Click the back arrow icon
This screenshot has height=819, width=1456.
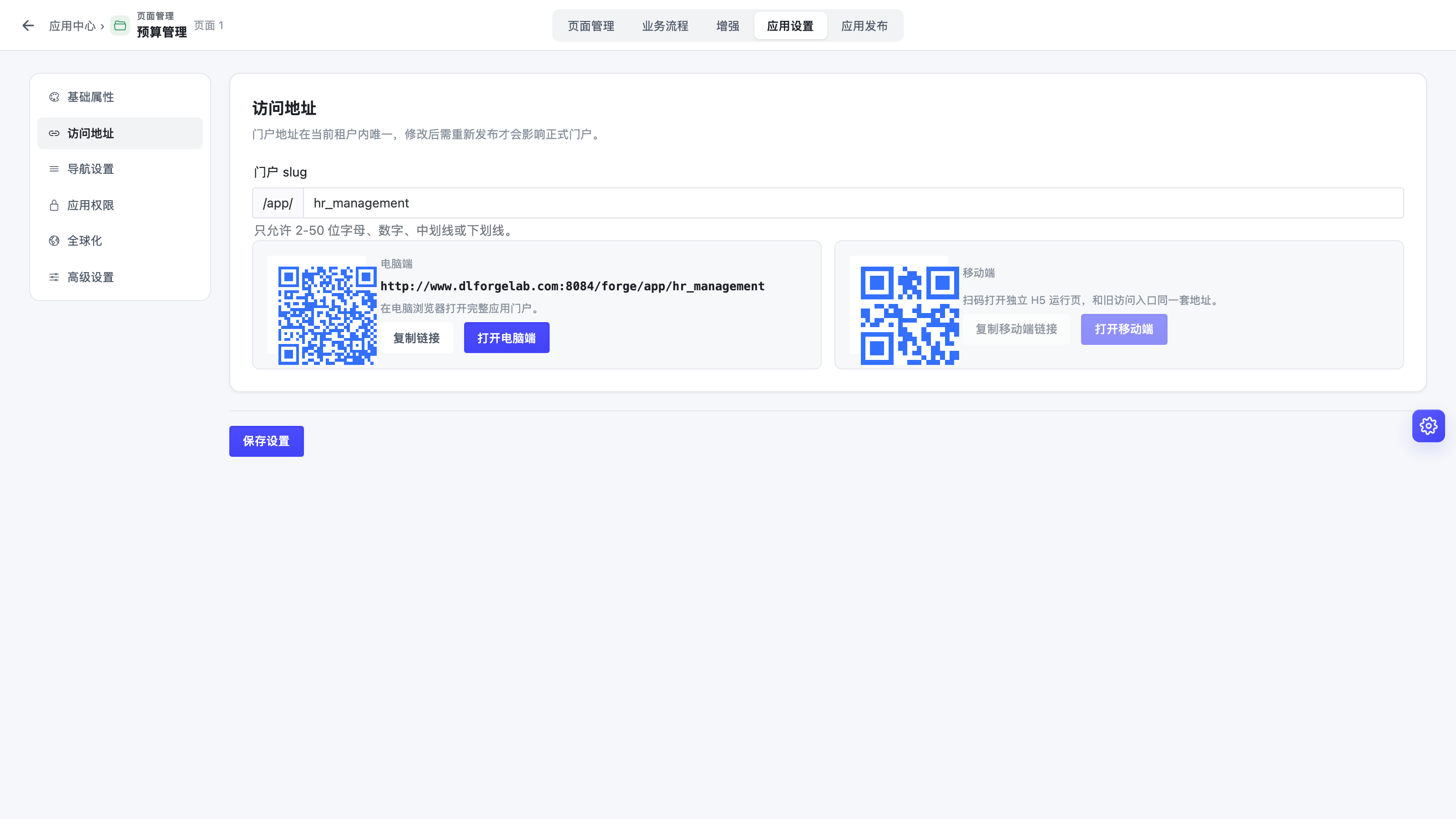click(x=28, y=25)
